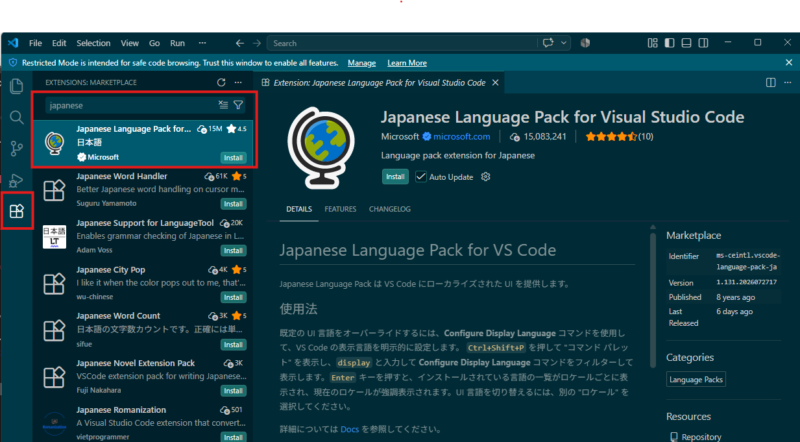Toggle the primary side bar

point(669,43)
